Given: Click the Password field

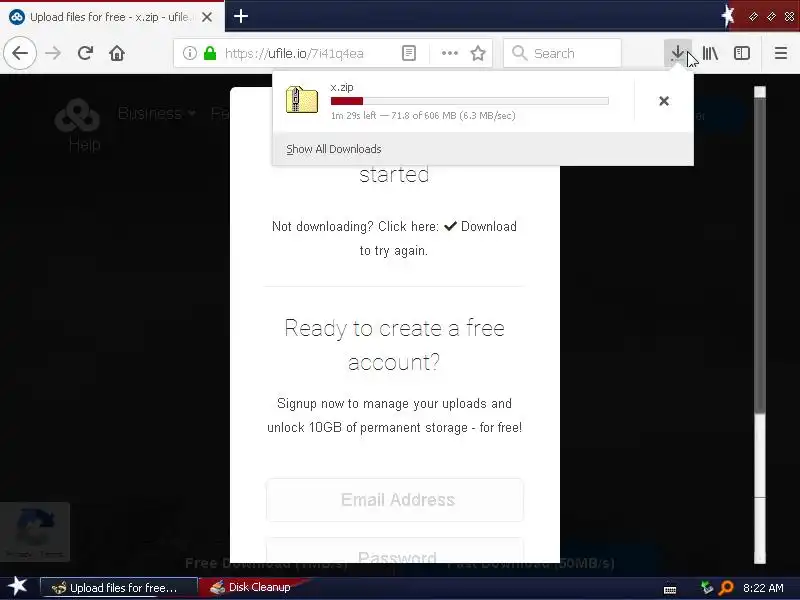Looking at the screenshot, I should (x=395, y=551).
